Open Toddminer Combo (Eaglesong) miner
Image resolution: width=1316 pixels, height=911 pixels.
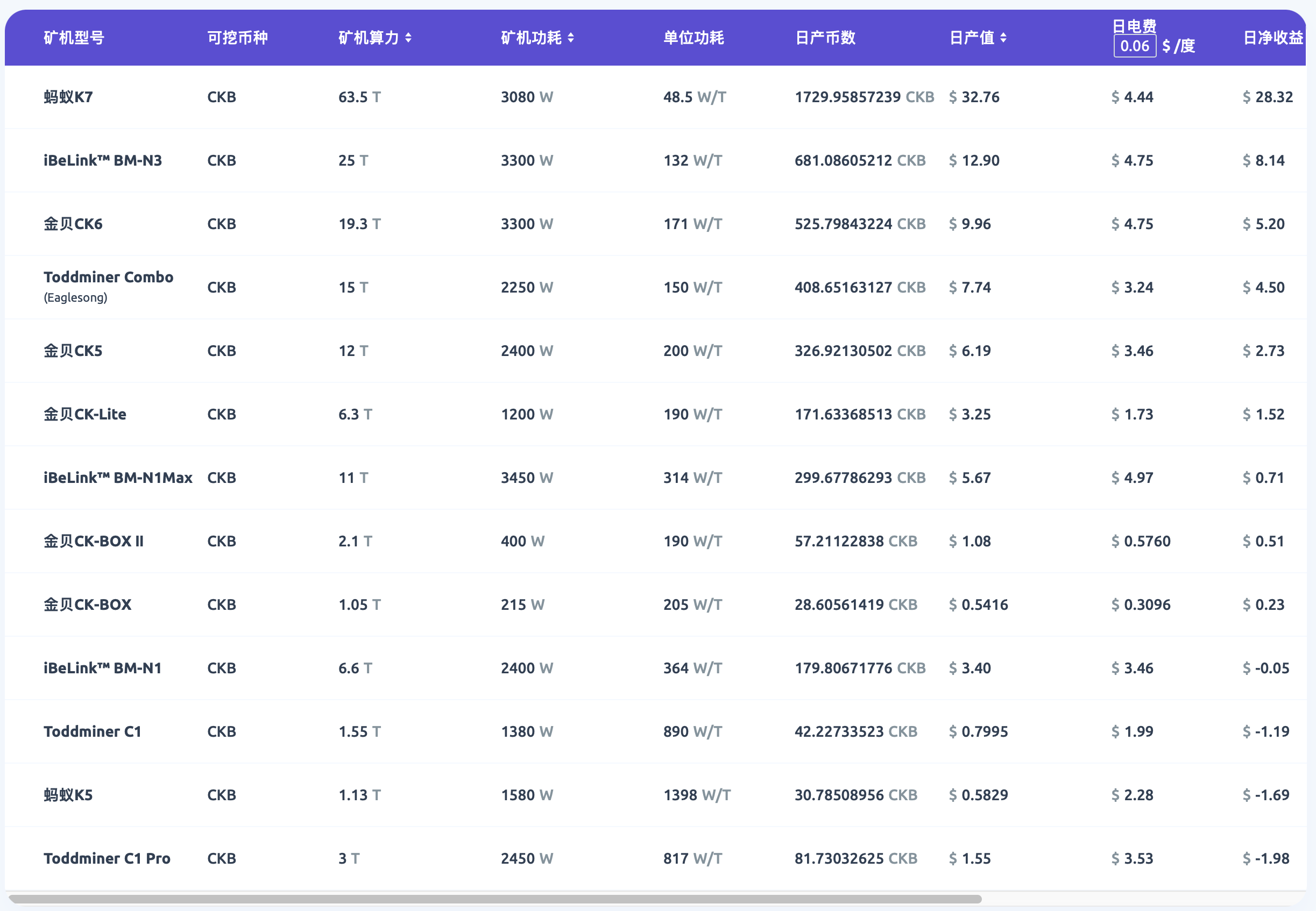tap(109, 277)
